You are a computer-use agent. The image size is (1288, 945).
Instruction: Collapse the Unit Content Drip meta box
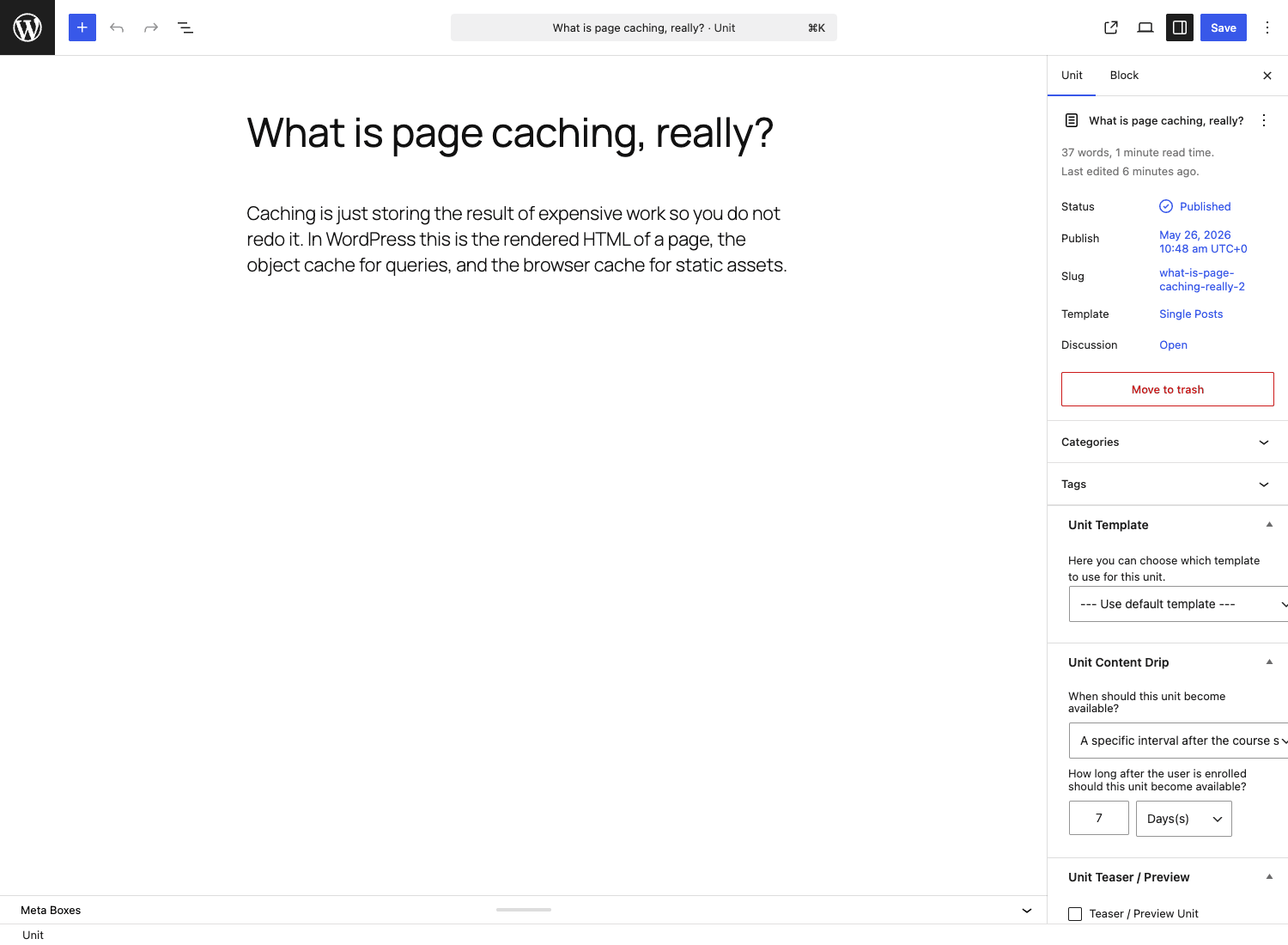[x=1269, y=661]
